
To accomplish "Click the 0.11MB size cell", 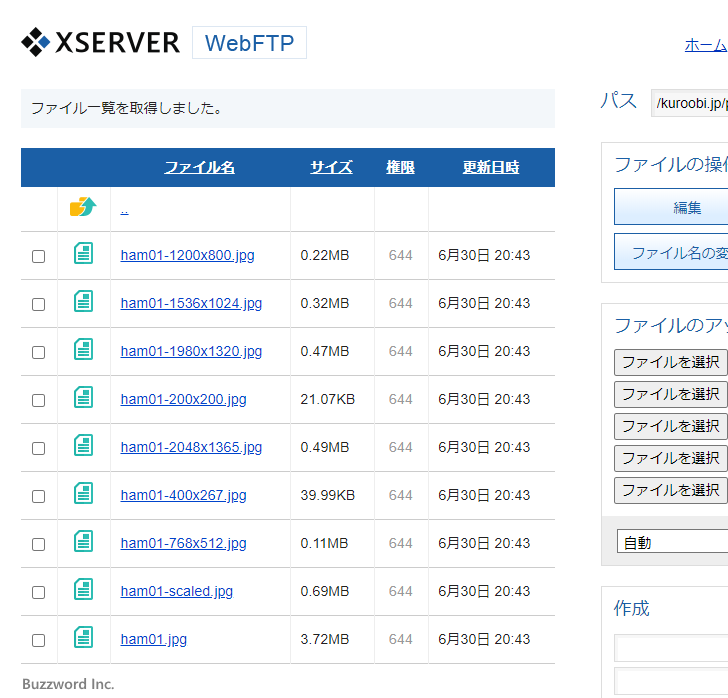I will pos(324,543).
